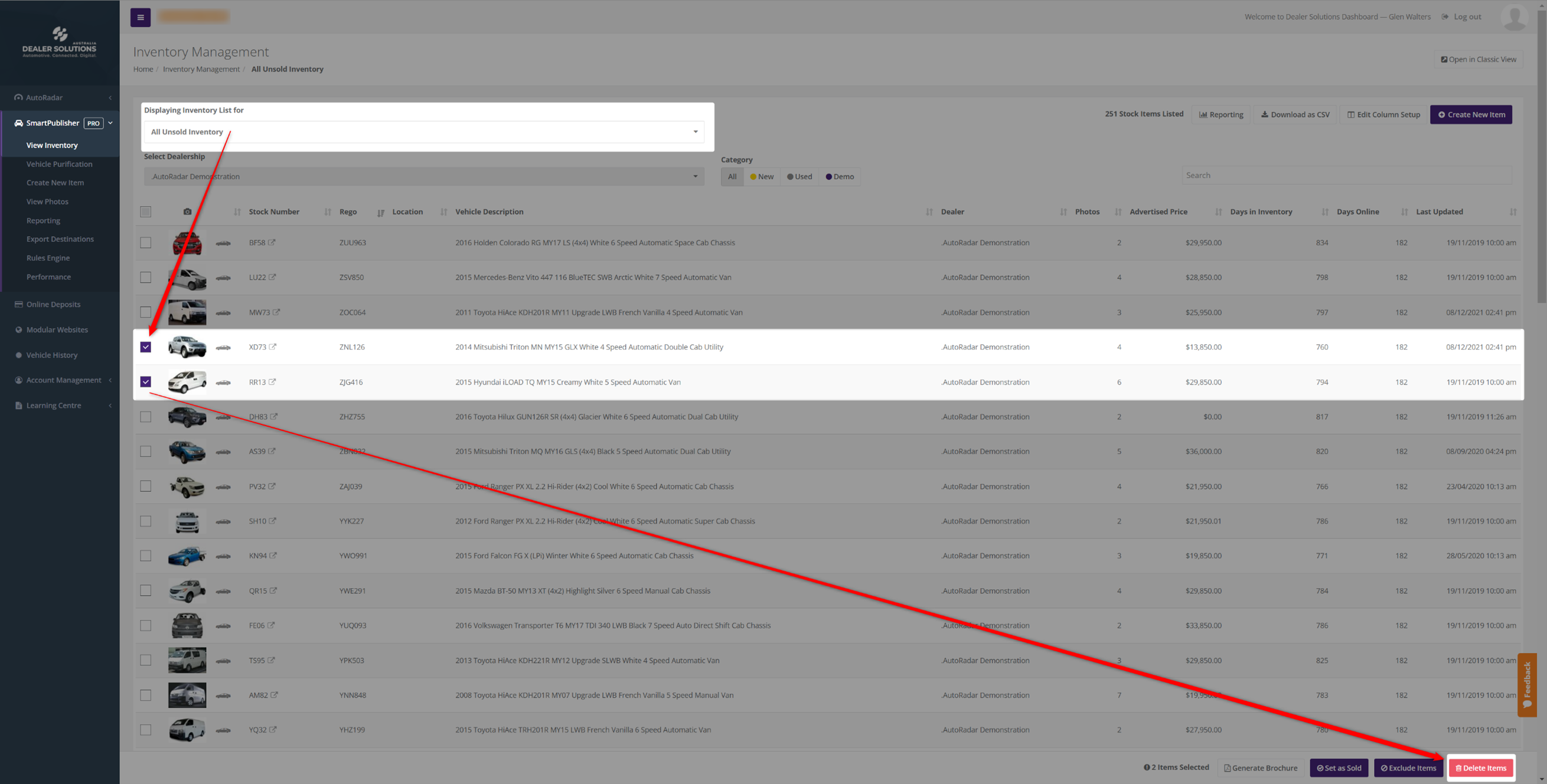Expand the Account Management section
The image size is (1547, 784).
pos(110,381)
